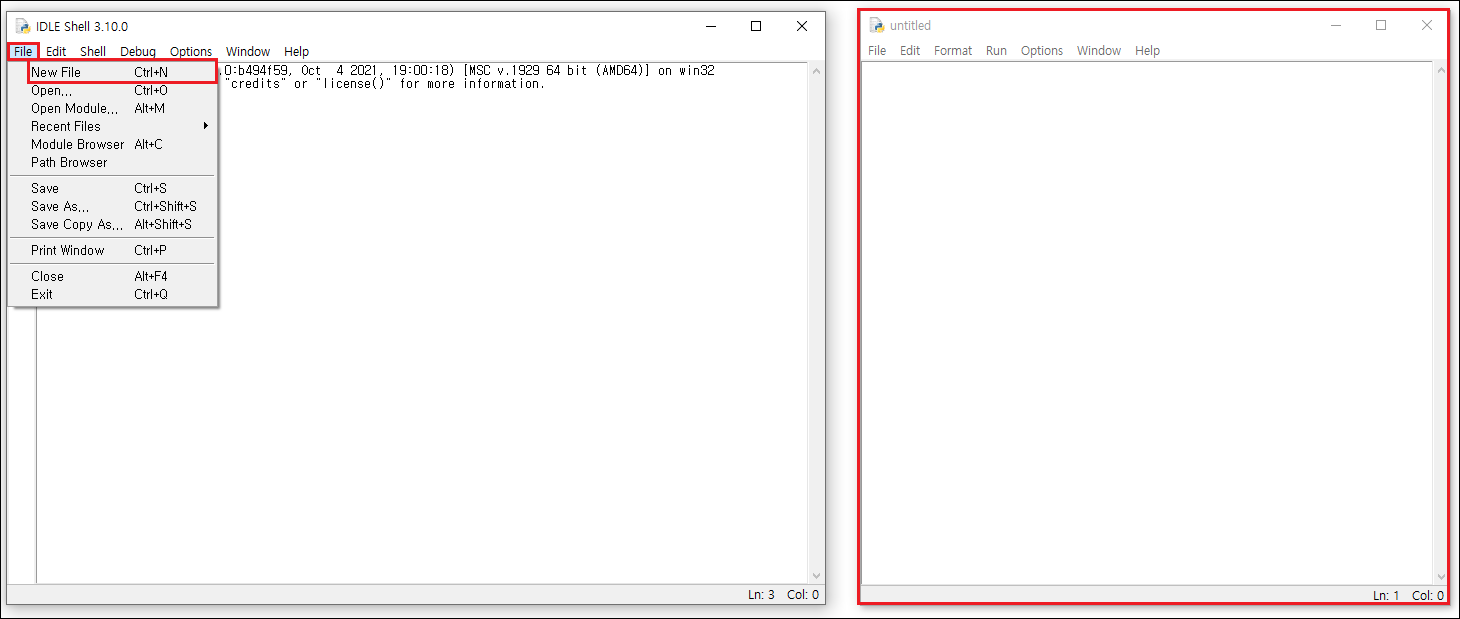Choose Close from the File menu
Image resolution: width=1460 pixels, height=619 pixels.
(x=113, y=276)
